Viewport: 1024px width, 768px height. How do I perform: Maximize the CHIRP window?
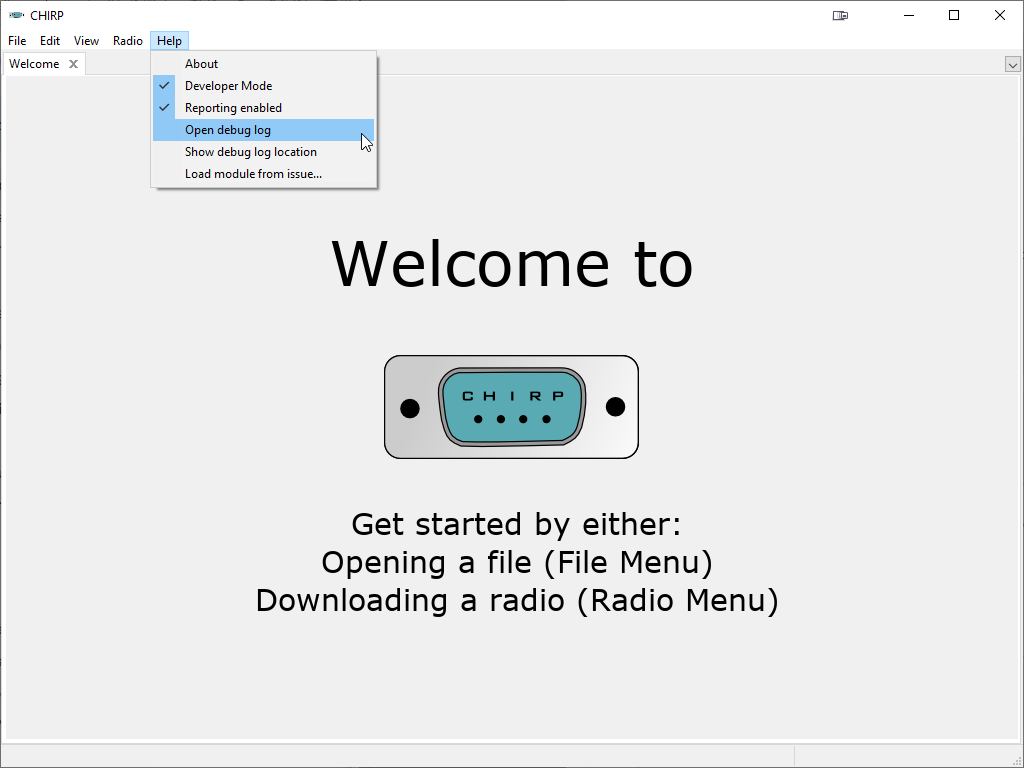point(954,15)
